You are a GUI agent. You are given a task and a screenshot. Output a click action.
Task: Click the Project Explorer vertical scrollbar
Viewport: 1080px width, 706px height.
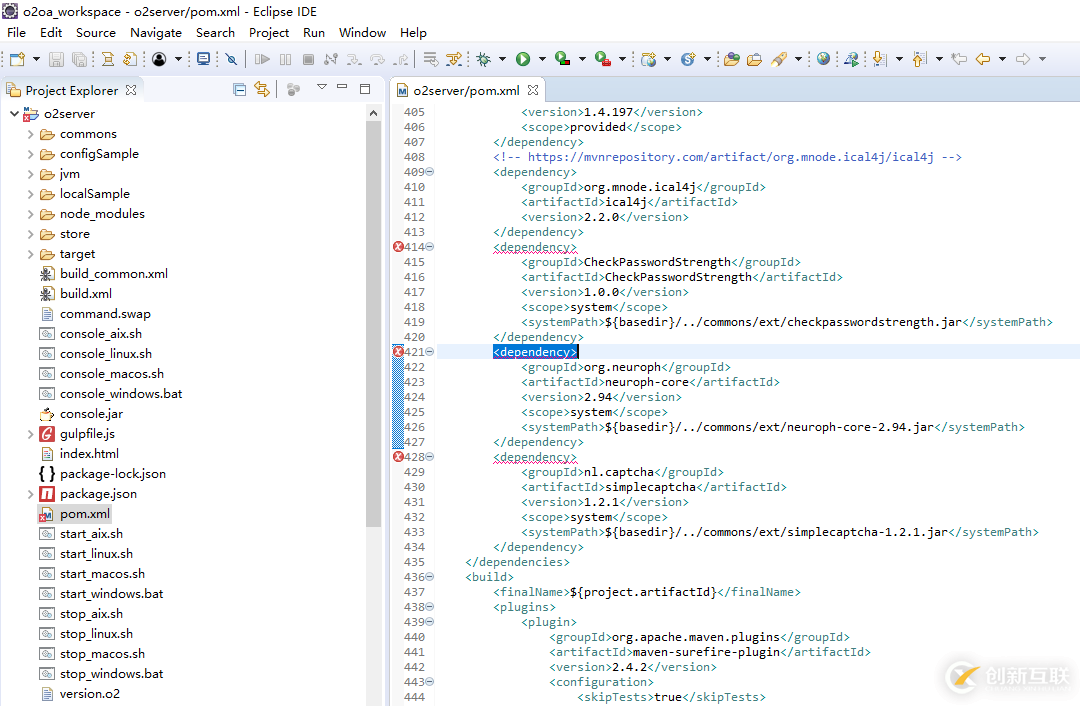tap(374, 320)
